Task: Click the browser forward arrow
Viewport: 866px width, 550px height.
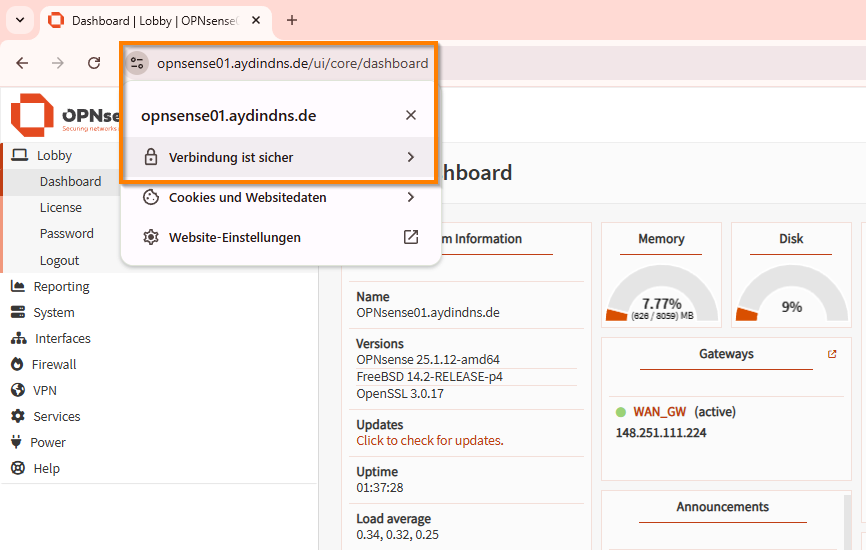Action: [57, 63]
